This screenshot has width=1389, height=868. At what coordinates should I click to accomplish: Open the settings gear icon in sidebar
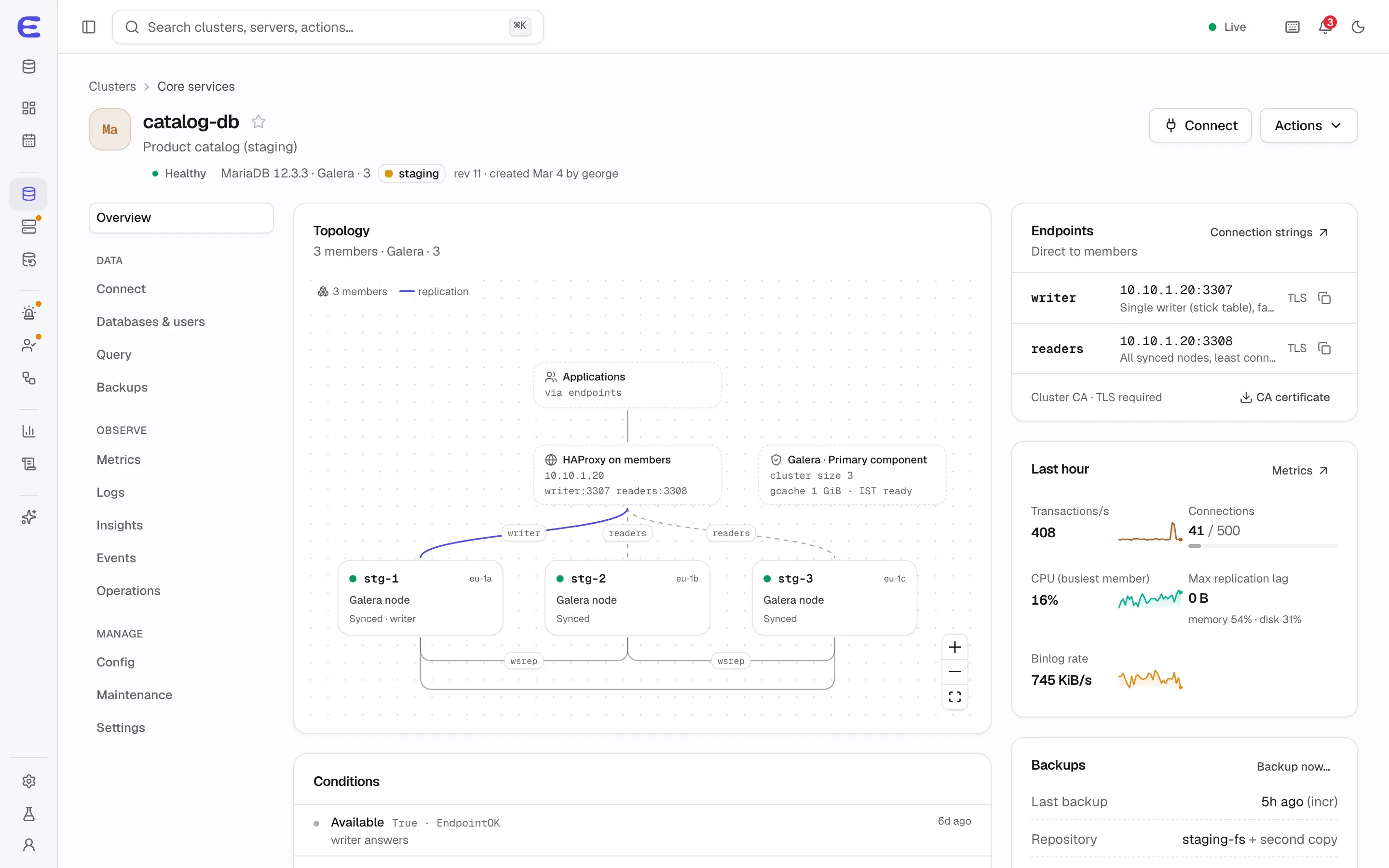pyautogui.click(x=29, y=781)
